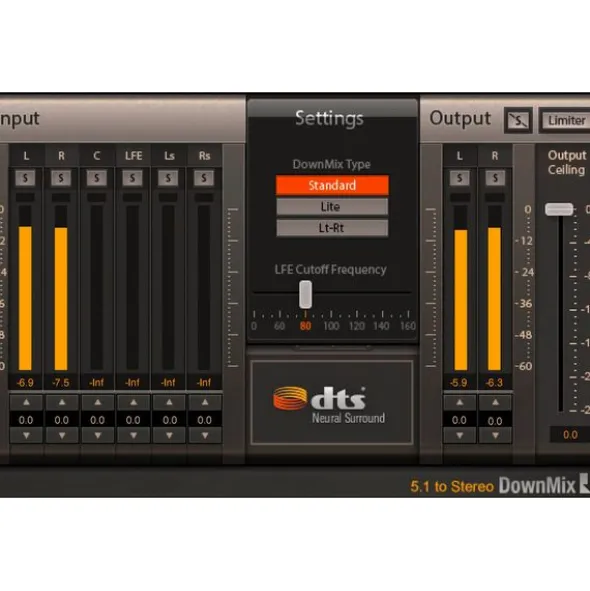The height and width of the screenshot is (591, 590).
Task: Increase input Rs trim with up arrow
Action: (205, 403)
